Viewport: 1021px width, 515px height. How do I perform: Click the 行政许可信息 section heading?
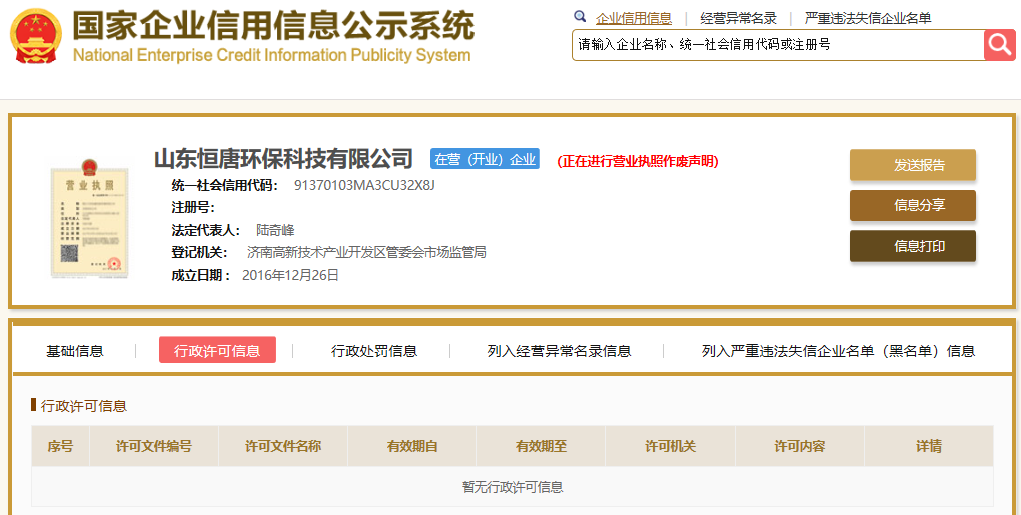tap(84, 406)
